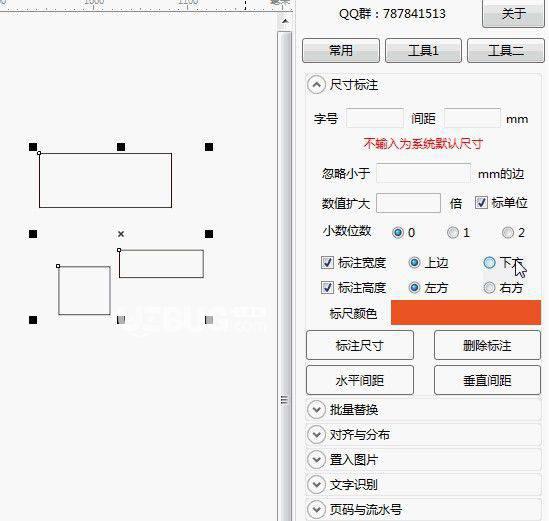
Task: Click the bottom-center selection handle
Action: (x=121, y=320)
